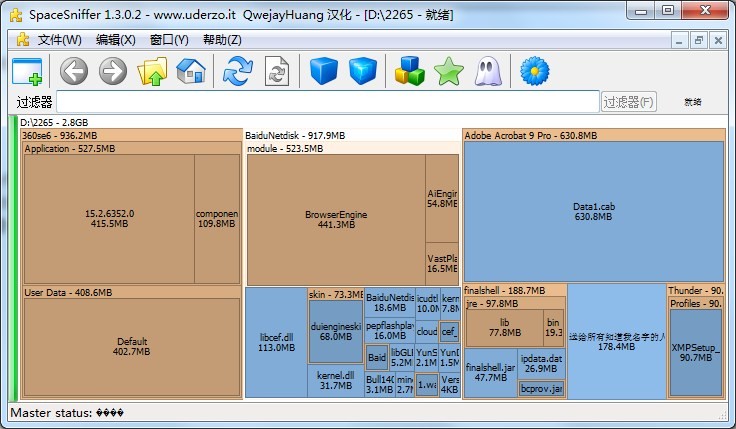Open the 帮助(Z) menu
This screenshot has width=736, height=429.
(x=222, y=40)
